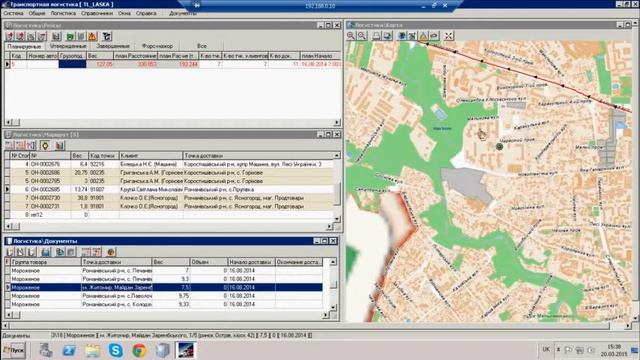Click the warning triangle icon on the map toolbar
The image size is (640, 360).
423,36
